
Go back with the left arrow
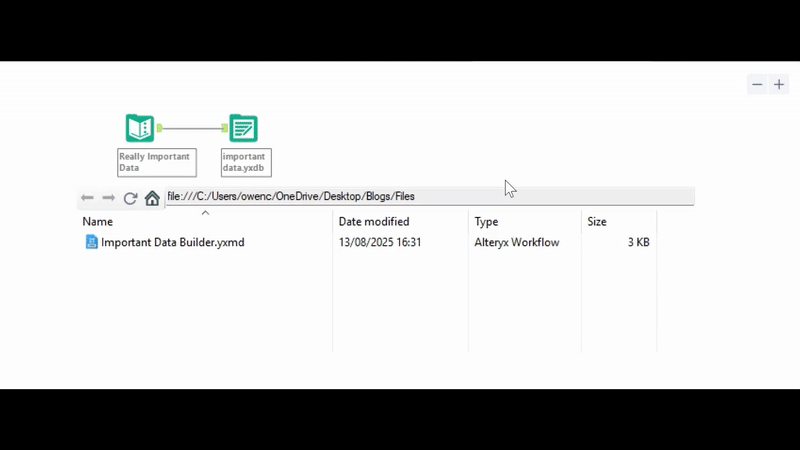[x=87, y=197]
